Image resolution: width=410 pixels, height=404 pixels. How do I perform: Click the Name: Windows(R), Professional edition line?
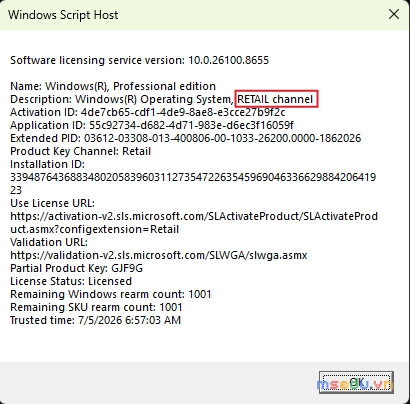113,86
